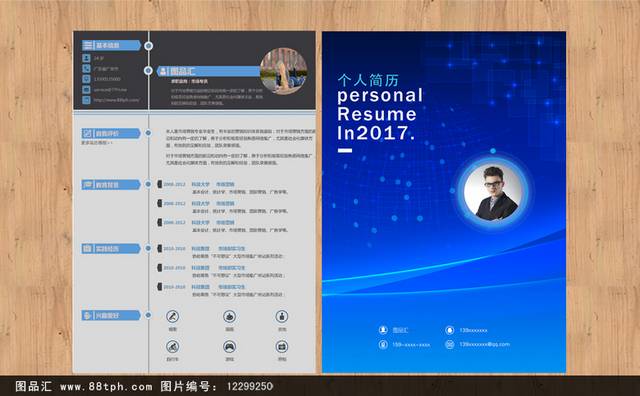Select the gamepad hobby icon
This screenshot has width=640, height=396.
tap(229, 347)
